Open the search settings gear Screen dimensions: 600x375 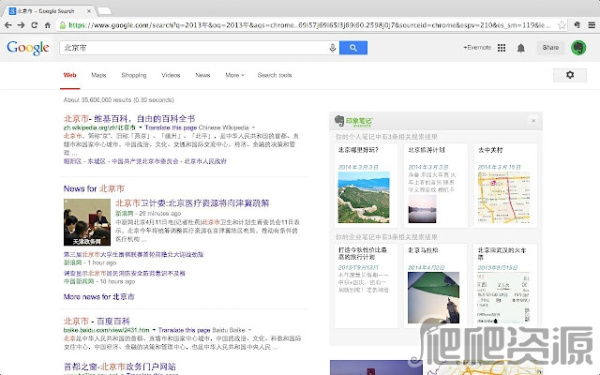(x=570, y=75)
